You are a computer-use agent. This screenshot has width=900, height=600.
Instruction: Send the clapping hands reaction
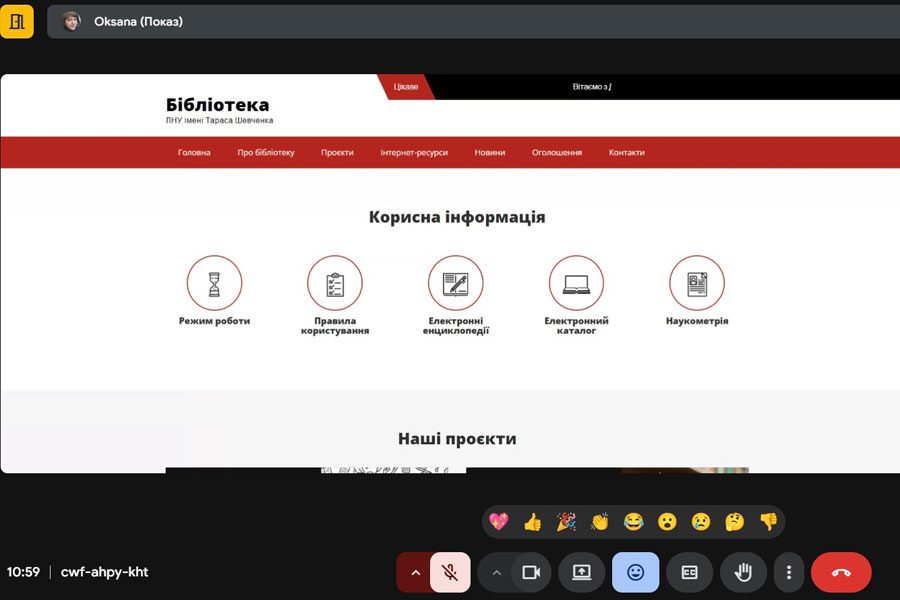pos(600,521)
